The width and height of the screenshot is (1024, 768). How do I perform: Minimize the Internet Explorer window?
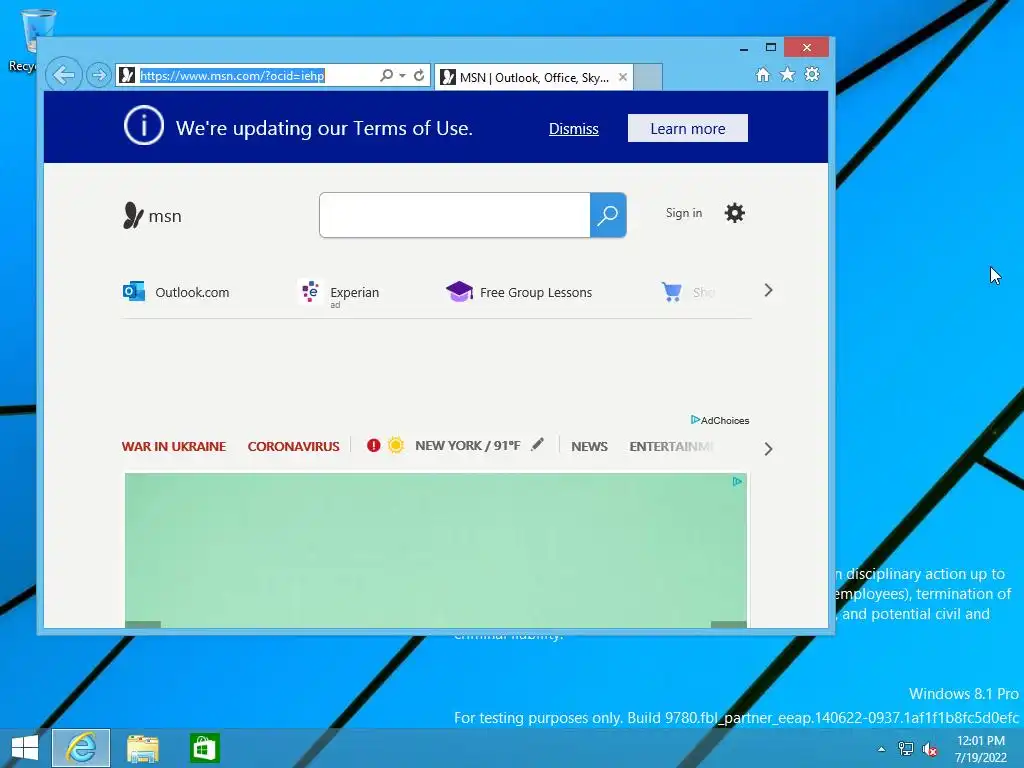click(744, 48)
